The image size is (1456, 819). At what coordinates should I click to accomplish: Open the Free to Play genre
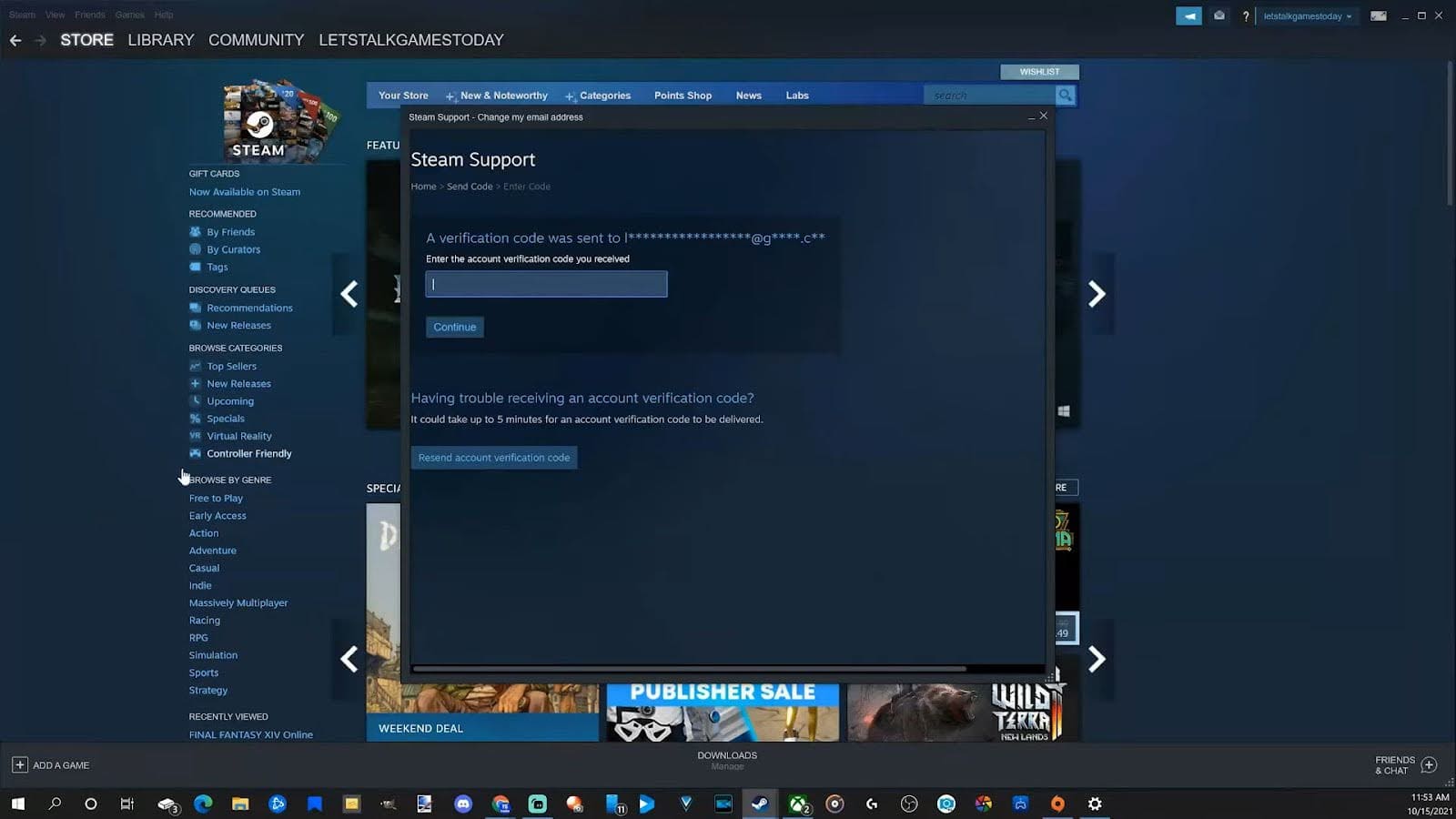coord(216,499)
